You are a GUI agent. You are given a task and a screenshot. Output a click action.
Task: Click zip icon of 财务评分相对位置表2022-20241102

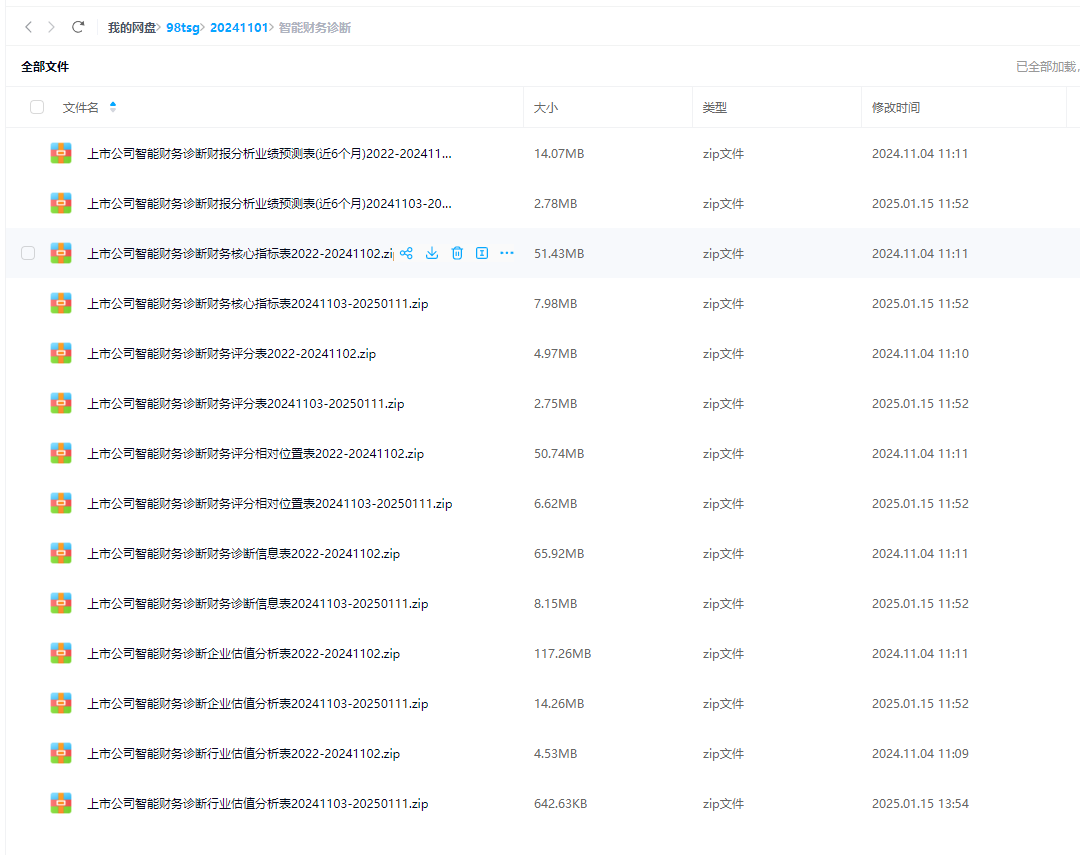click(61, 453)
